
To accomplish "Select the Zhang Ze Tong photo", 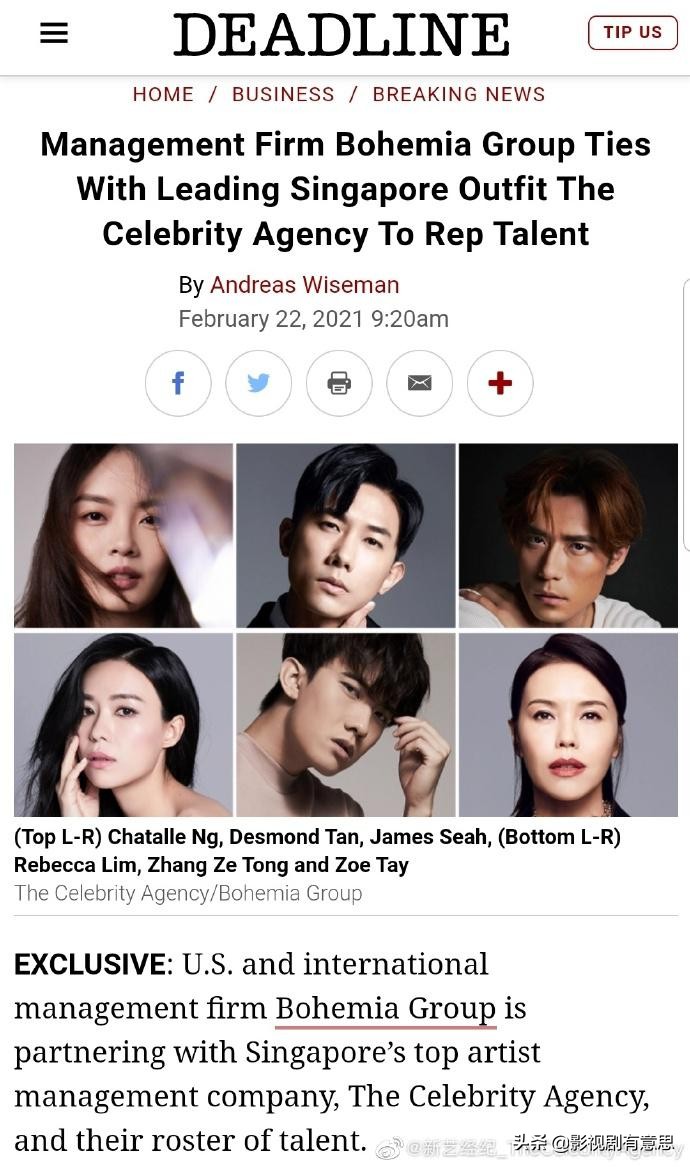I will pos(345,725).
